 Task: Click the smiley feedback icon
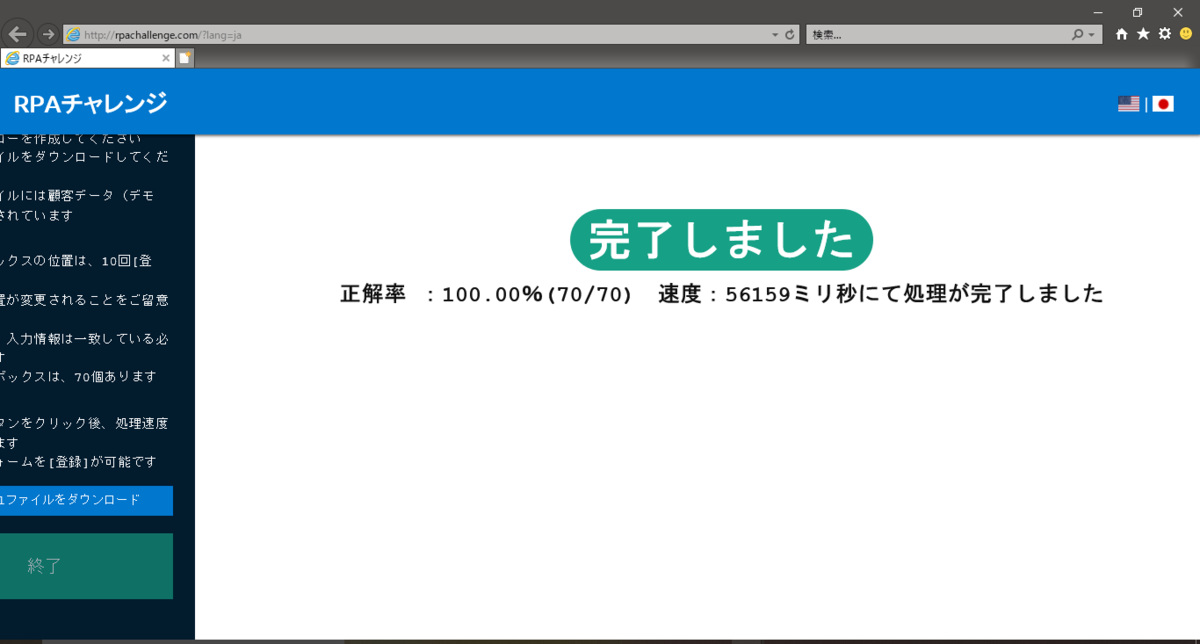[1186, 34]
